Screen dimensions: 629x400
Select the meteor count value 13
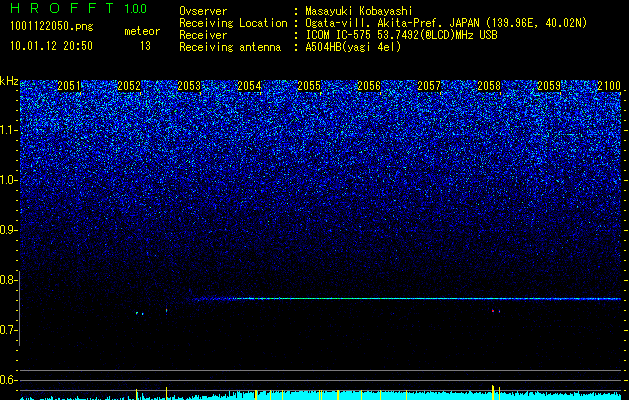point(145,46)
